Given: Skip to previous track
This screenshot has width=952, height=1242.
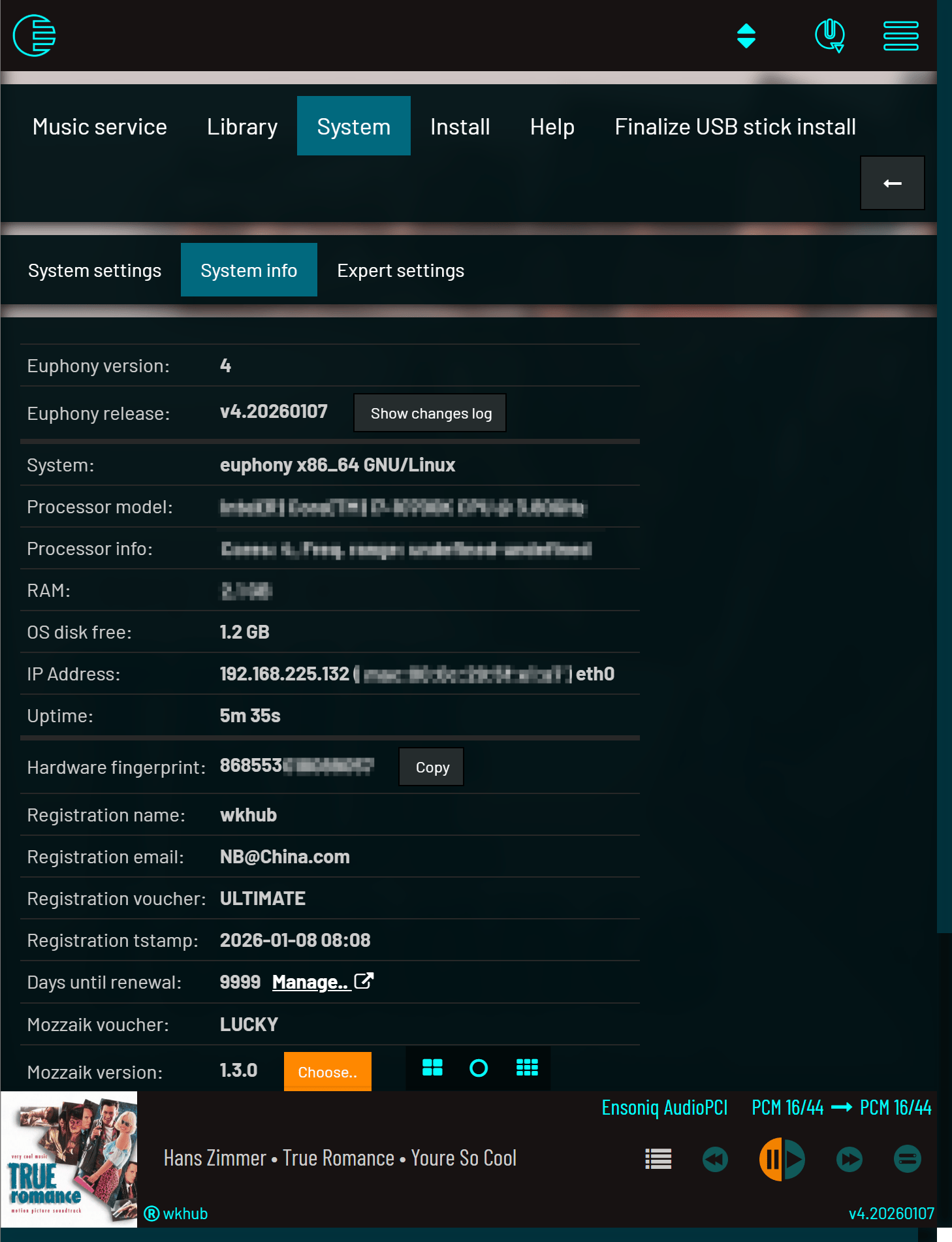Looking at the screenshot, I should [x=715, y=1159].
